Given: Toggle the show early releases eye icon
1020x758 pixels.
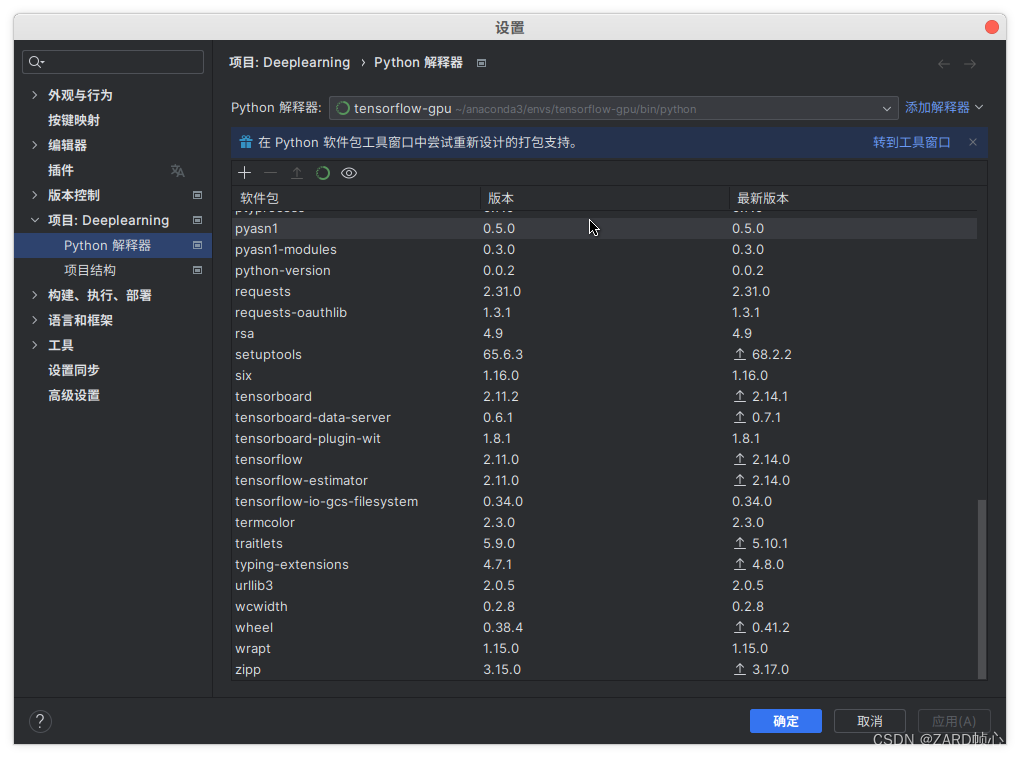Looking at the screenshot, I should tap(349, 172).
